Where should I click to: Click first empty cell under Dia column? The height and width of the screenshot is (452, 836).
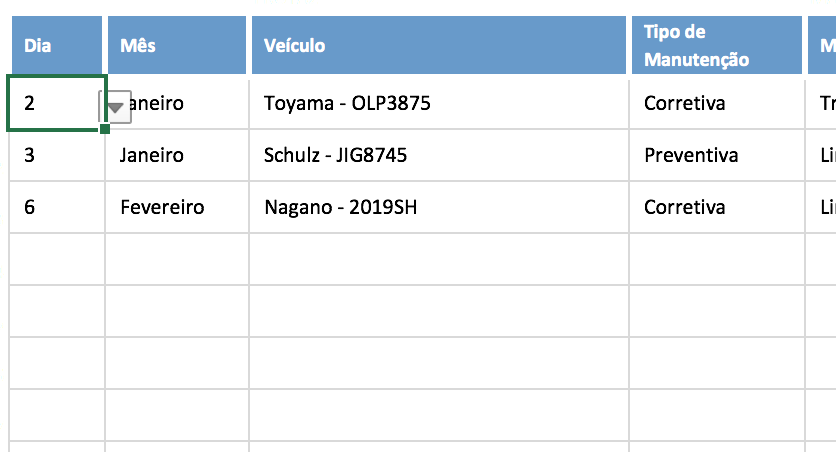point(57,259)
